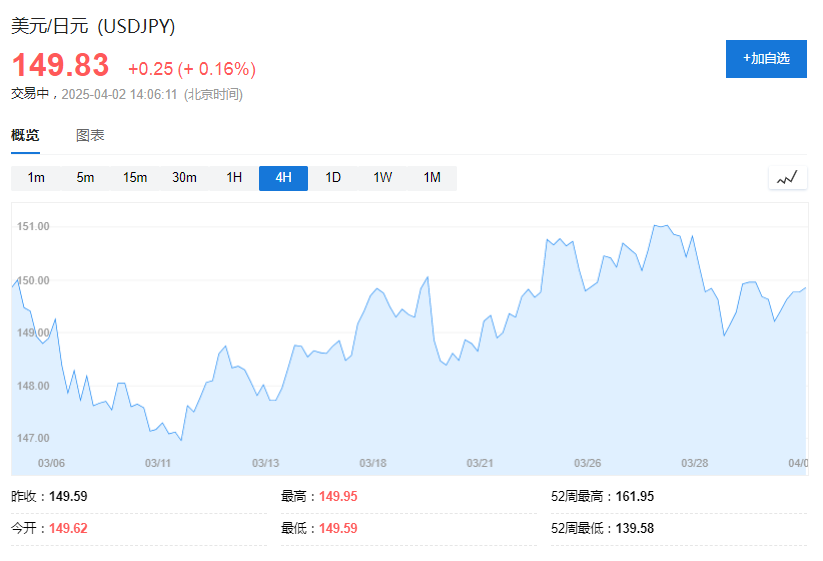Set chart to 1D interval
The height and width of the screenshot is (561, 823).
coord(333,178)
